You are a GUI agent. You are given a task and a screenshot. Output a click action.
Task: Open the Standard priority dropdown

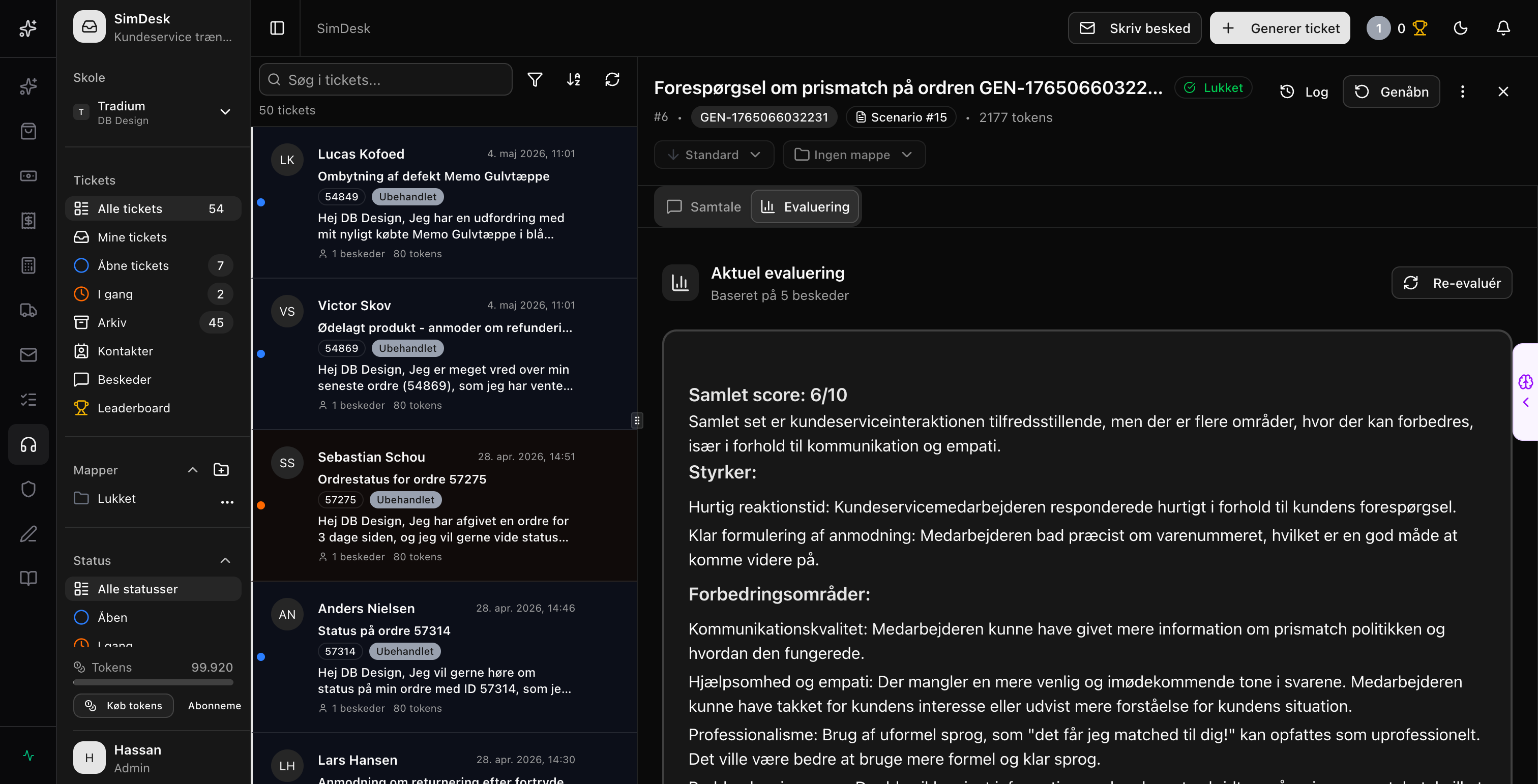[x=714, y=155]
